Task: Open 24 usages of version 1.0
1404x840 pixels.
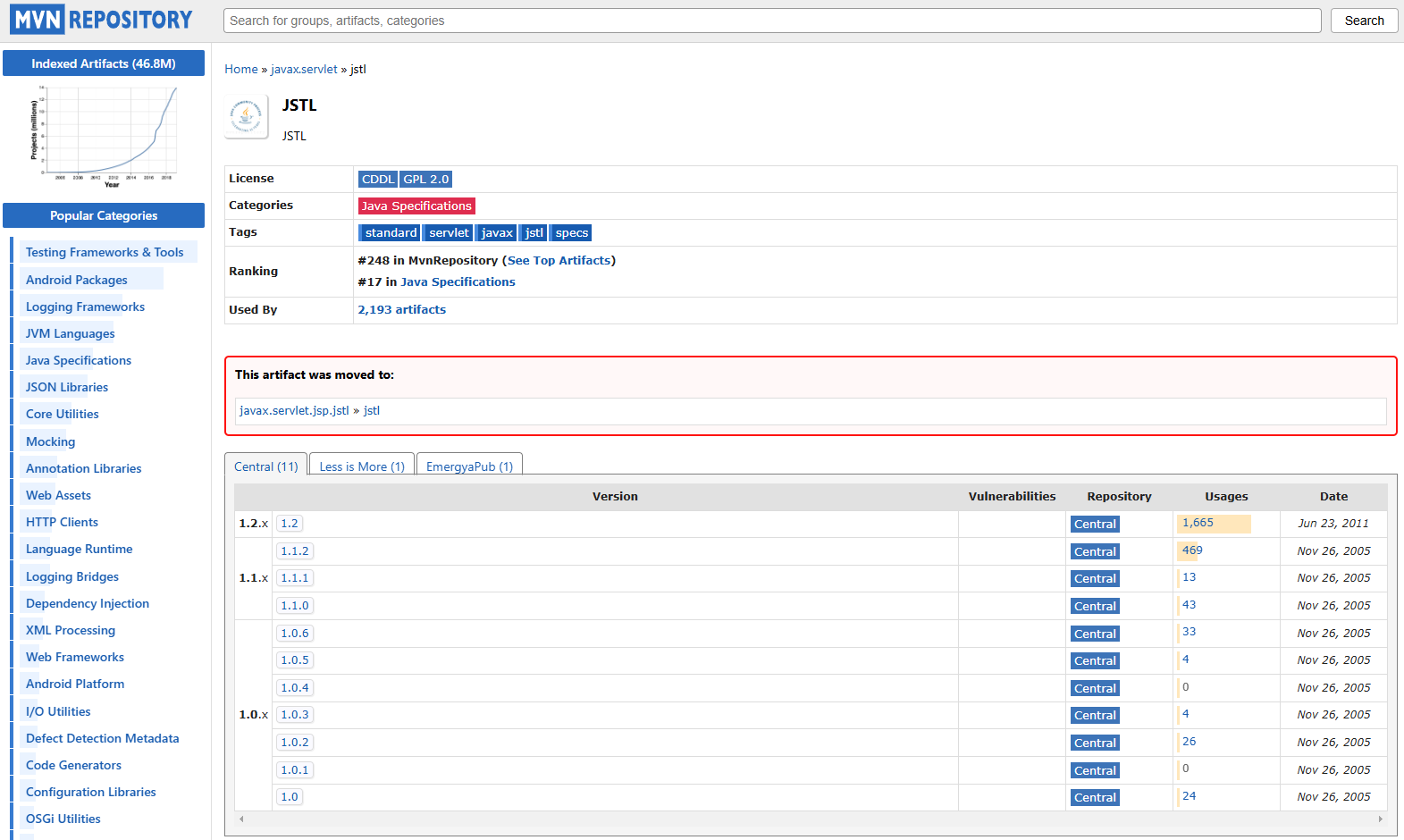Action: [x=1189, y=796]
